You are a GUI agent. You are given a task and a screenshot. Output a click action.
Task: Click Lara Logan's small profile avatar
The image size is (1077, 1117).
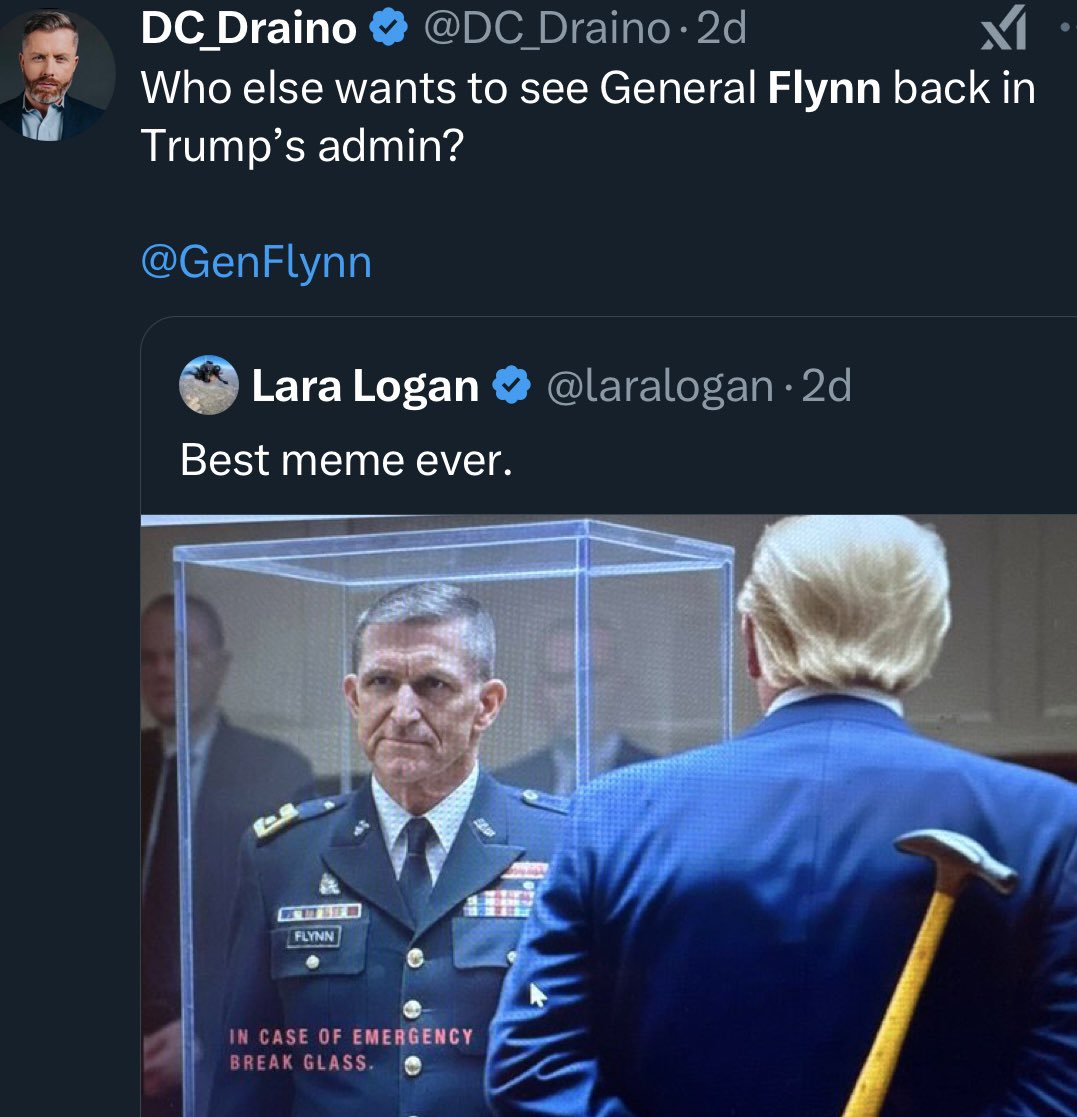209,385
